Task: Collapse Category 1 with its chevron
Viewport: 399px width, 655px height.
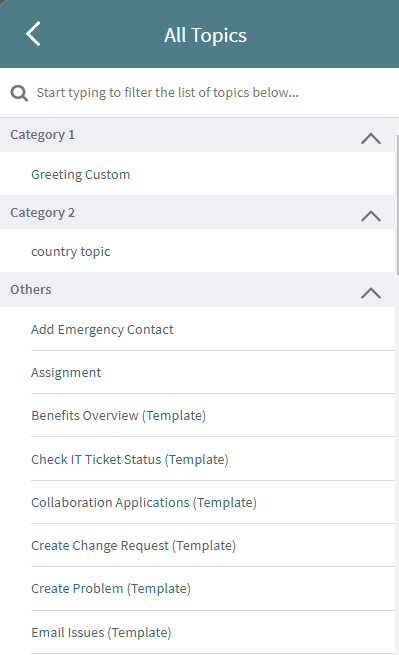Action: click(x=371, y=138)
